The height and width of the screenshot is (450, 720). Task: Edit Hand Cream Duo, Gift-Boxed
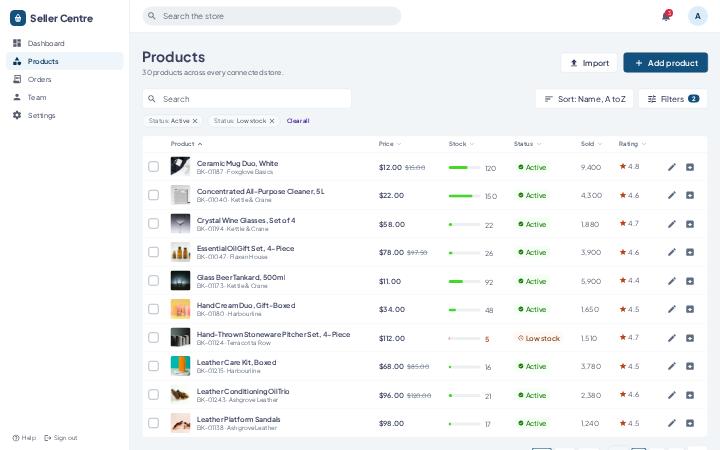(671, 309)
